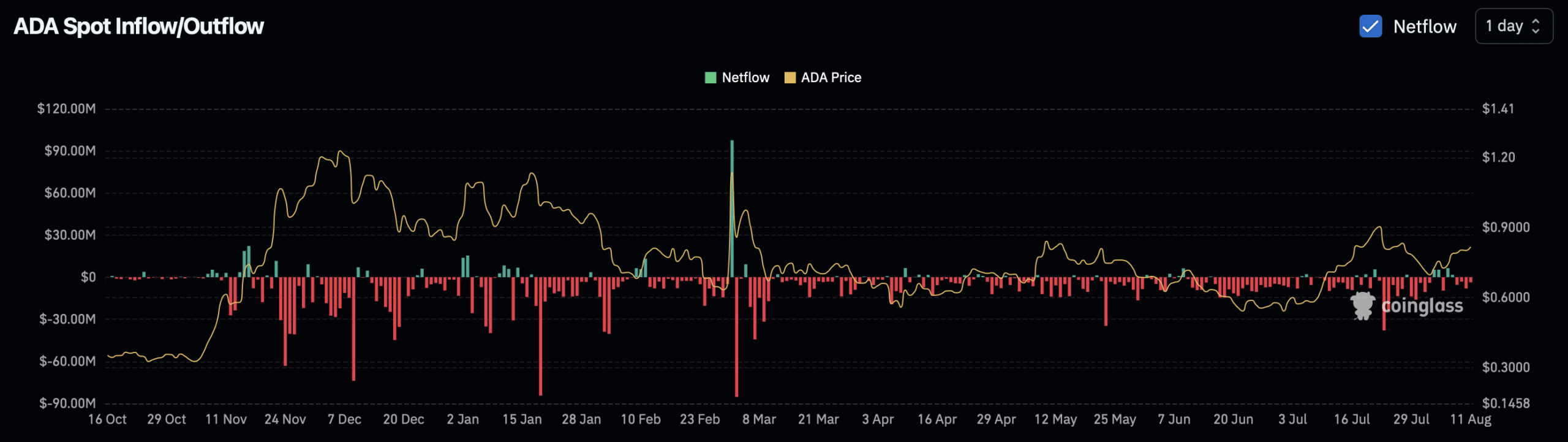Uncheck the blue Netflow checkbox
The height and width of the screenshot is (442, 1568).
coord(1370,26)
